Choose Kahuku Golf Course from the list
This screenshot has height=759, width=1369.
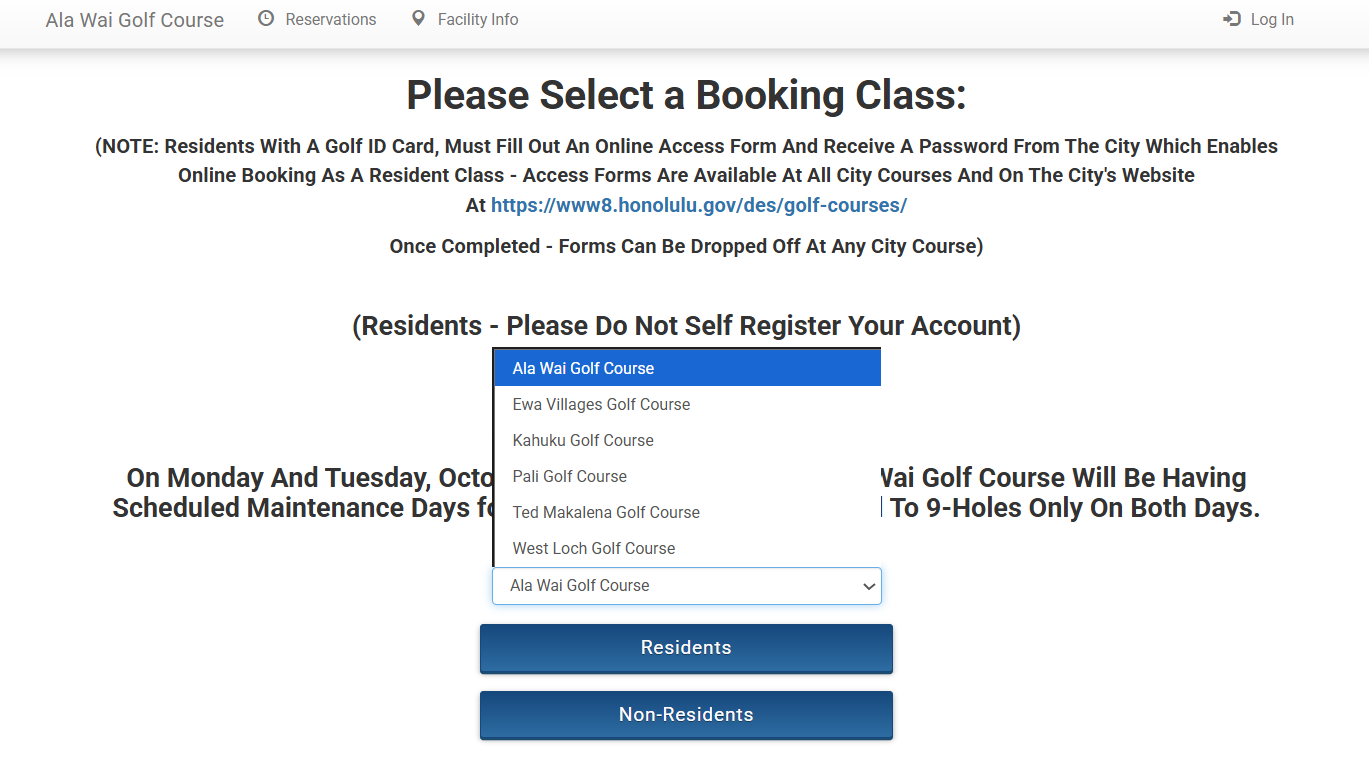tap(583, 440)
